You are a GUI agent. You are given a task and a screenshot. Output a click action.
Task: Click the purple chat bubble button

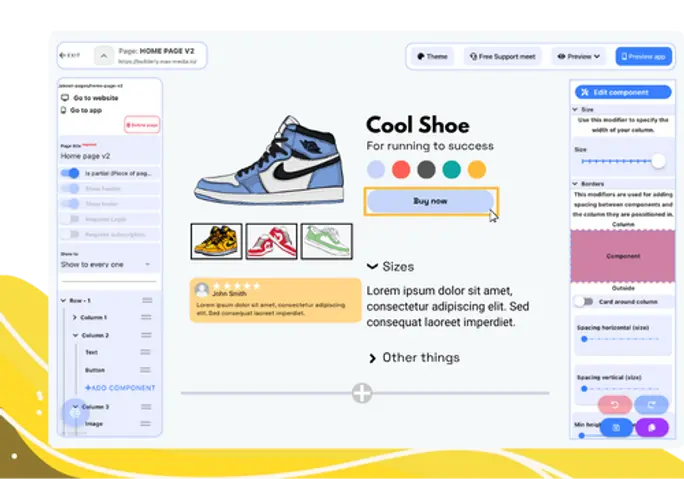pos(651,427)
